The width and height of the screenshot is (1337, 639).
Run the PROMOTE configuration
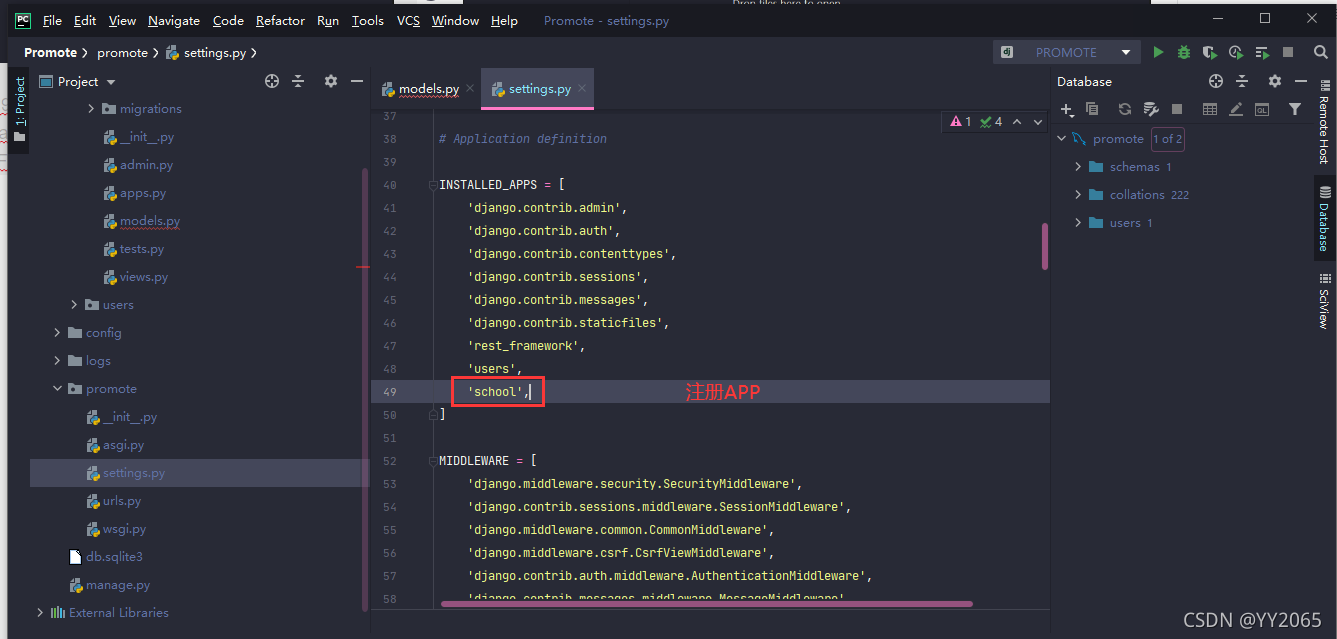[x=1158, y=52]
